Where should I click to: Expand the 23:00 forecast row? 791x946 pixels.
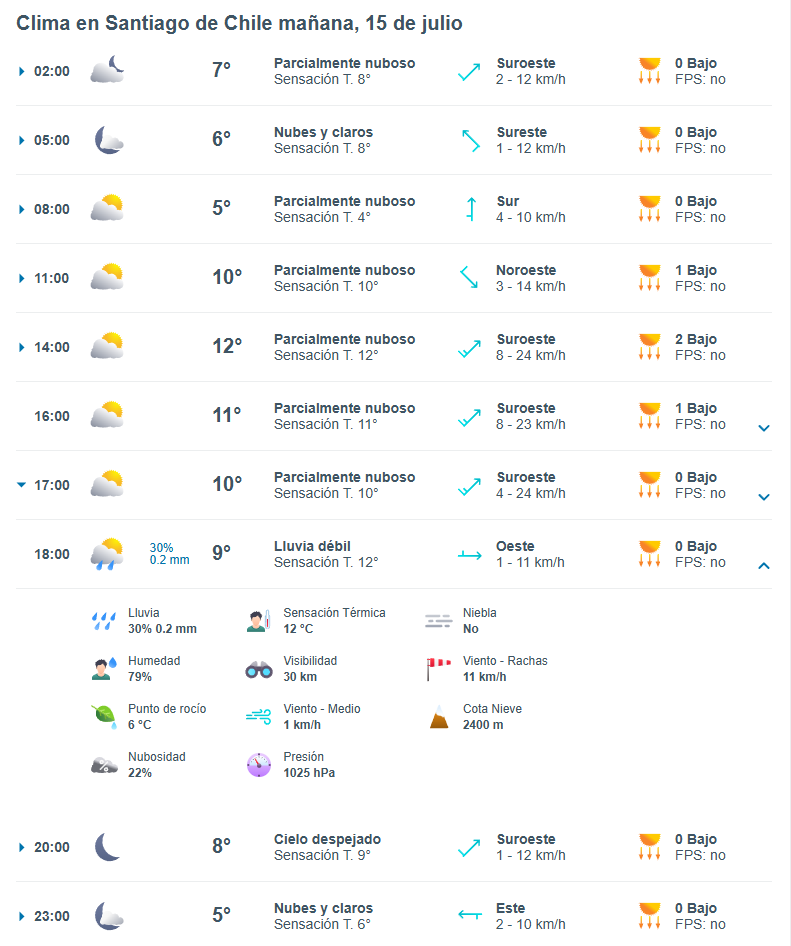(22, 916)
